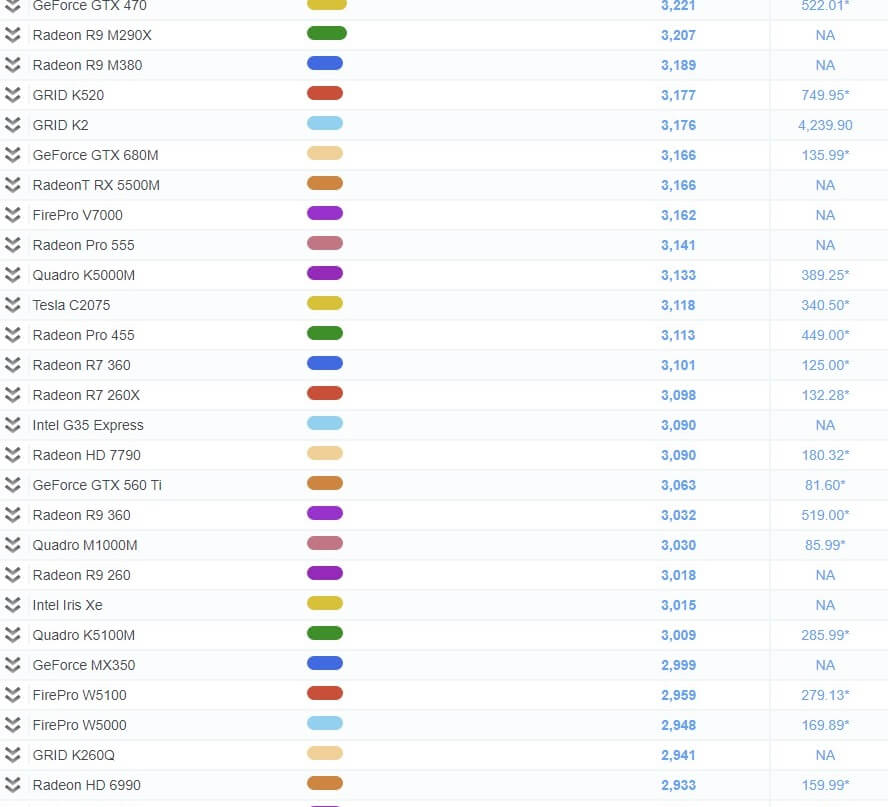888x807 pixels.
Task: Click price 180.32* for Radeon HD 7790
Action: tap(825, 455)
